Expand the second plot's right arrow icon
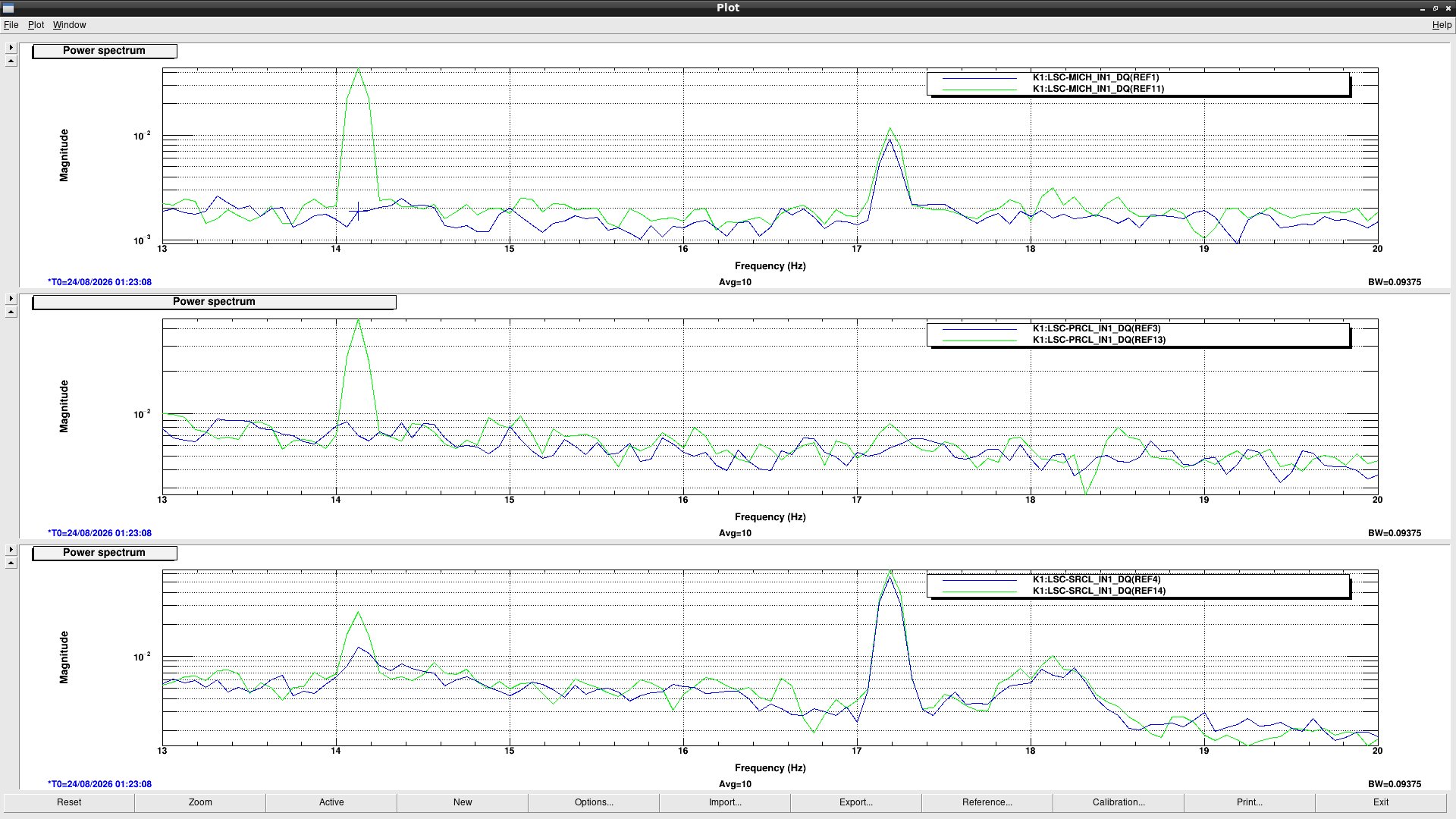1456x819 pixels. (x=11, y=299)
